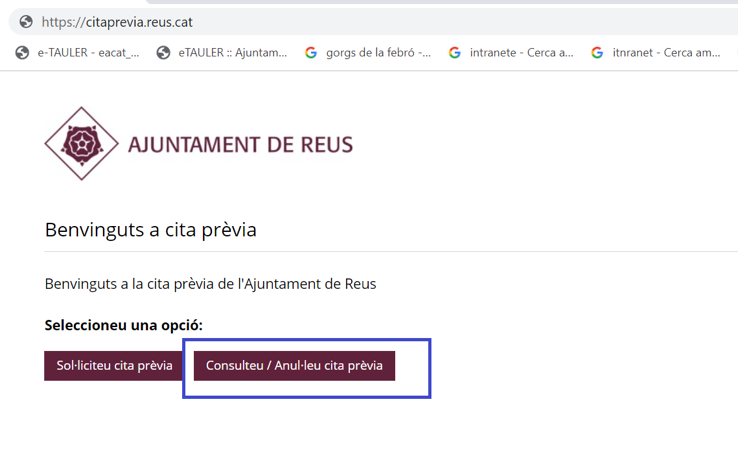Click the site information globe icon
Screen dimensions: 738x456
click(x=26, y=22)
